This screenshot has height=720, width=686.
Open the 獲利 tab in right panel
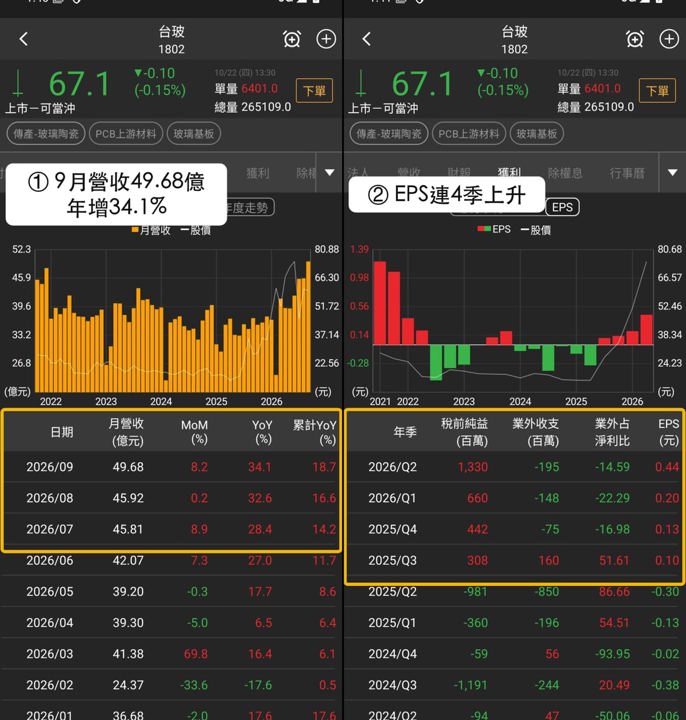(x=509, y=171)
